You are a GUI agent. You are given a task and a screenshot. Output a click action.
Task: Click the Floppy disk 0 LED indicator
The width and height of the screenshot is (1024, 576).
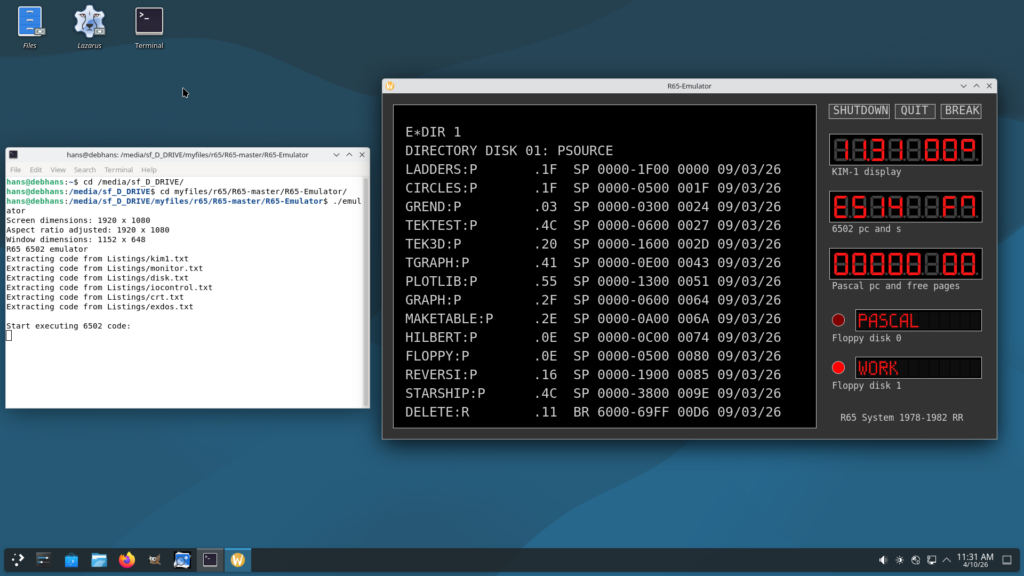[838, 320]
